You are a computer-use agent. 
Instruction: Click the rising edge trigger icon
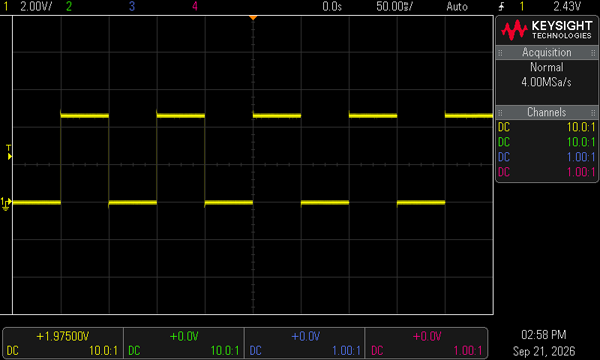click(x=501, y=7)
